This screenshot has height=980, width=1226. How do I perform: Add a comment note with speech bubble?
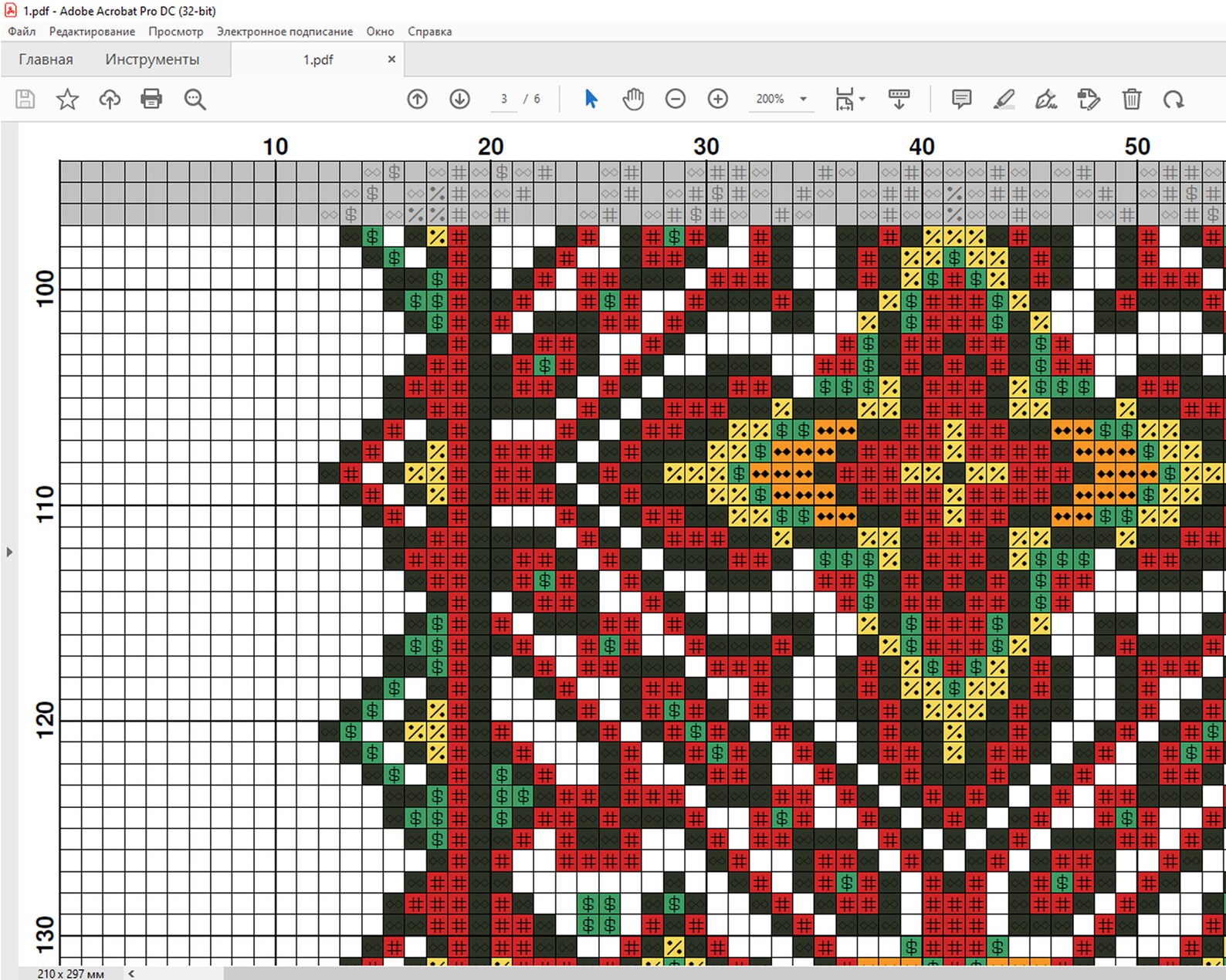click(x=961, y=99)
